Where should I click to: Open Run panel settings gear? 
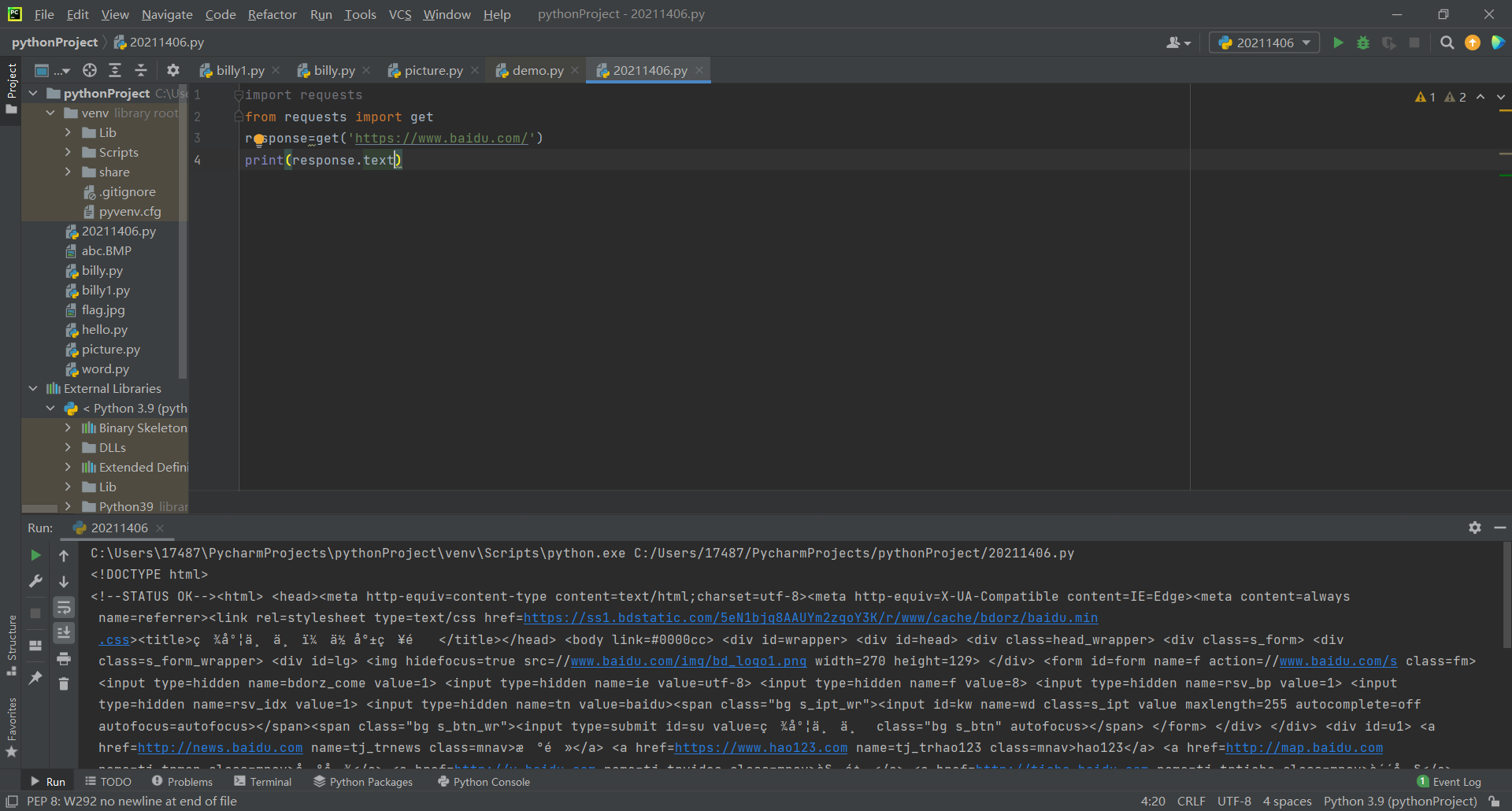click(x=1475, y=528)
